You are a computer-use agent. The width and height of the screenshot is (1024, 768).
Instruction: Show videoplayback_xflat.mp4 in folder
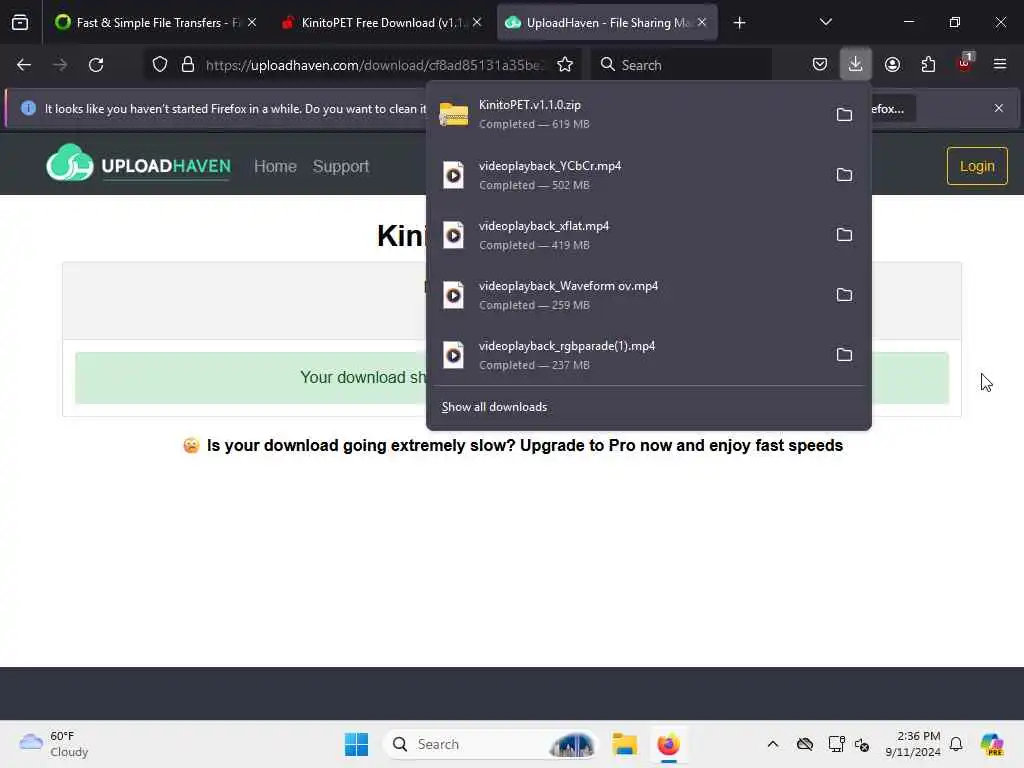(x=844, y=235)
